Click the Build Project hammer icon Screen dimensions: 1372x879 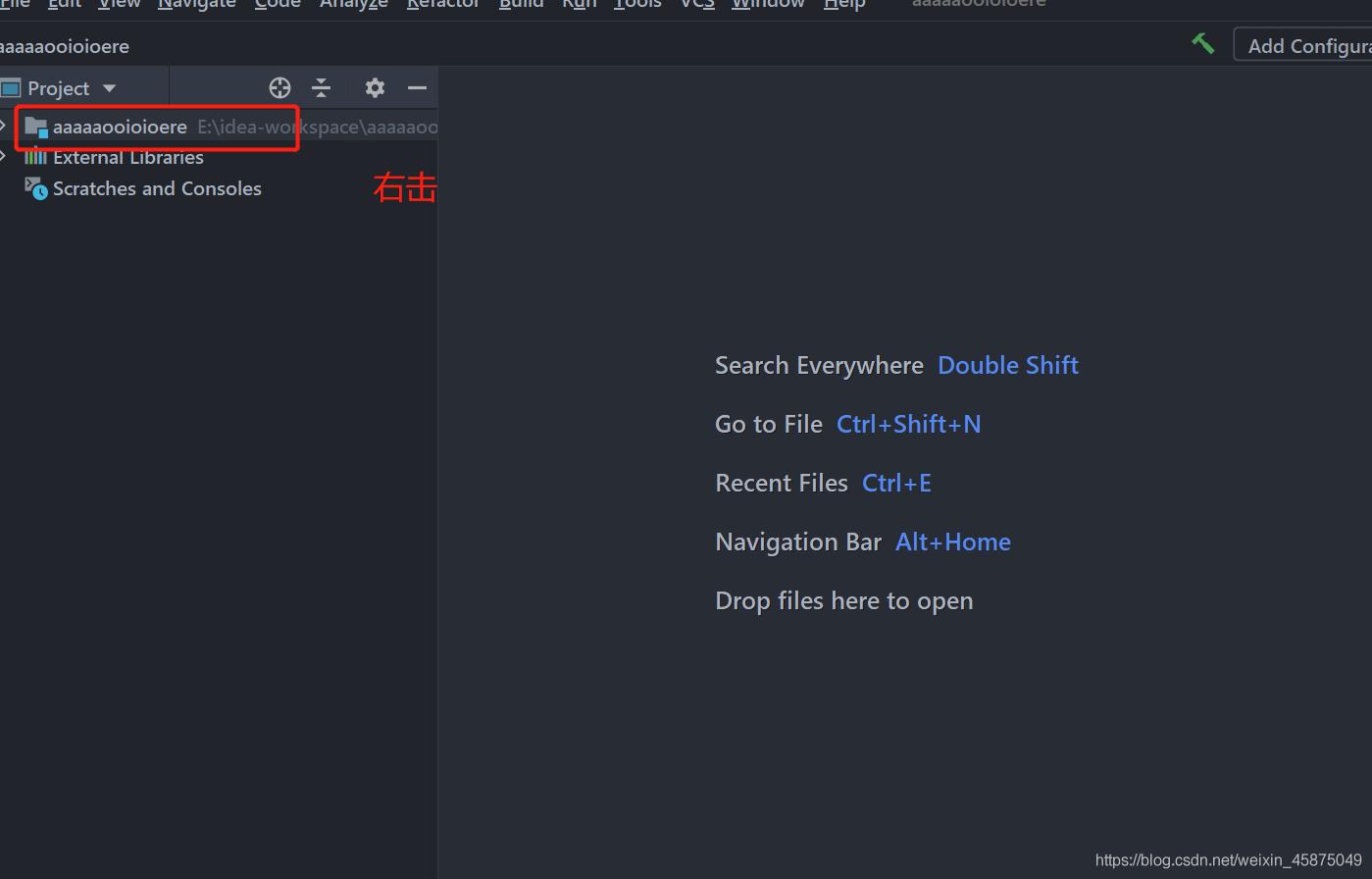click(1203, 44)
